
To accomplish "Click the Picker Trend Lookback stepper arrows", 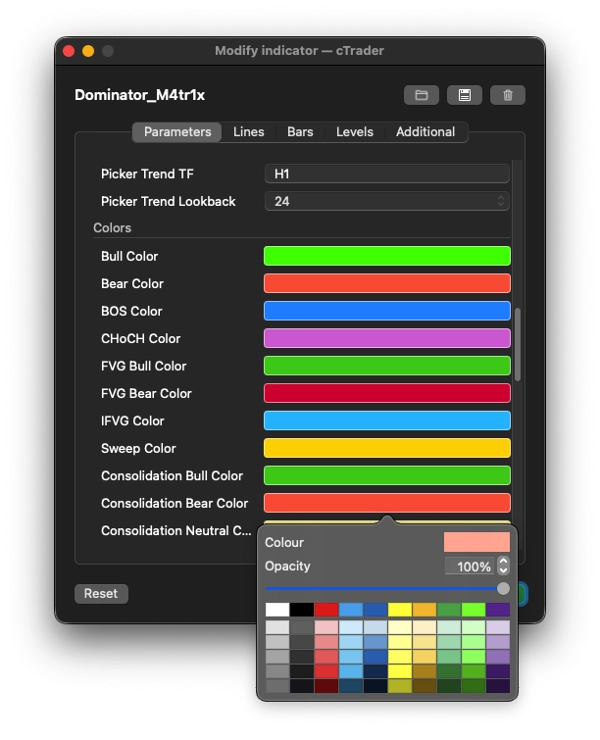I will (x=500, y=202).
